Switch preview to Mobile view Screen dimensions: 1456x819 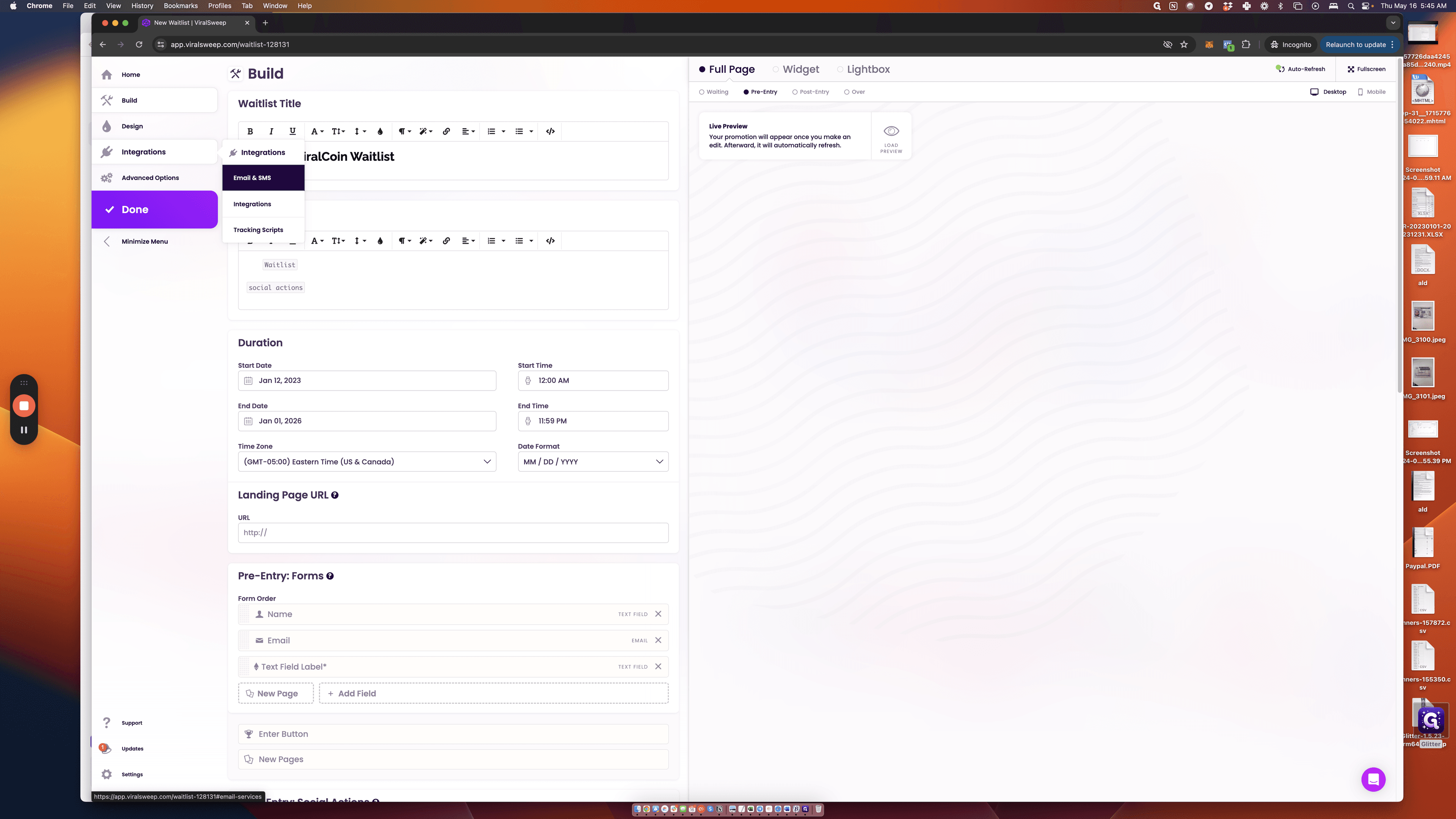tap(1371, 92)
